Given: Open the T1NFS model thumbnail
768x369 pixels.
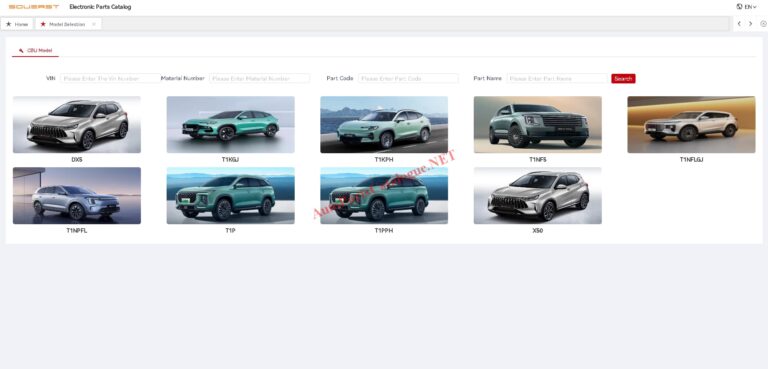Looking at the screenshot, I should pos(538,124).
